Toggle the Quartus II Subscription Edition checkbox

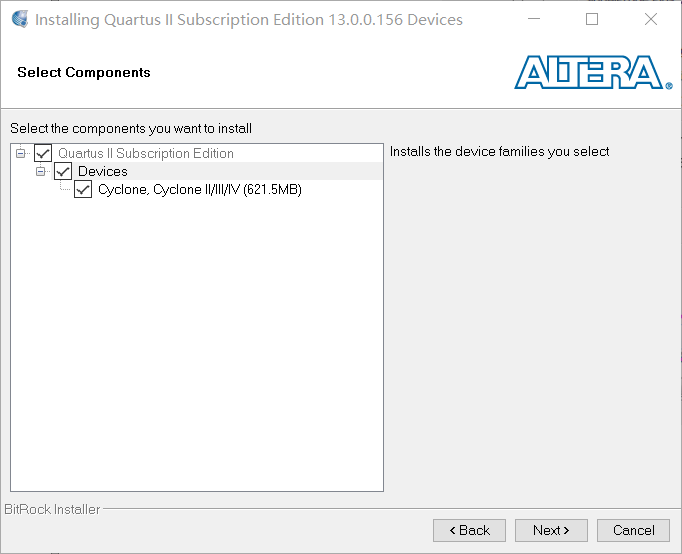[x=43, y=153]
